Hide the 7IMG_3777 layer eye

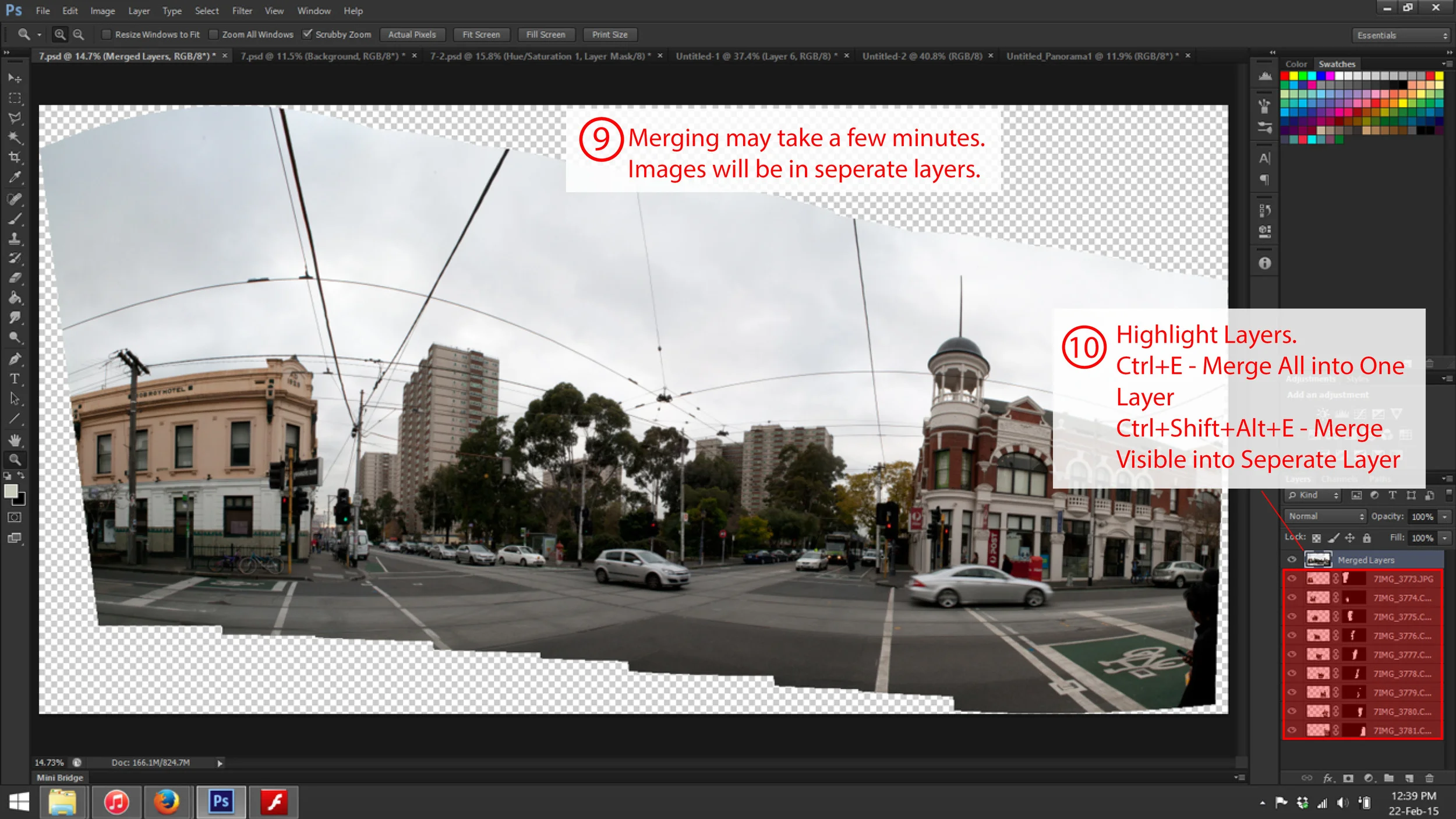pos(1291,654)
